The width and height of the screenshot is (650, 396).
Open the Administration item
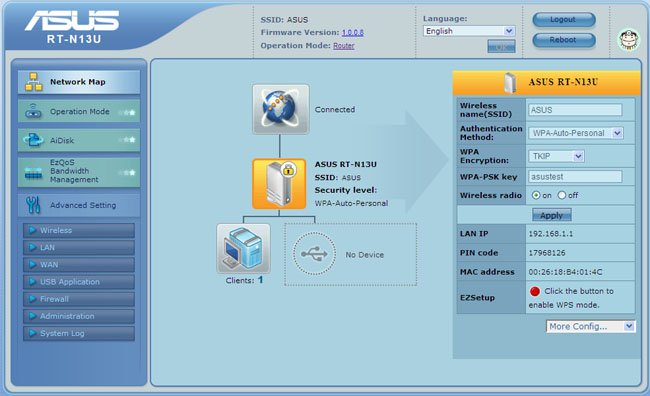79,316
